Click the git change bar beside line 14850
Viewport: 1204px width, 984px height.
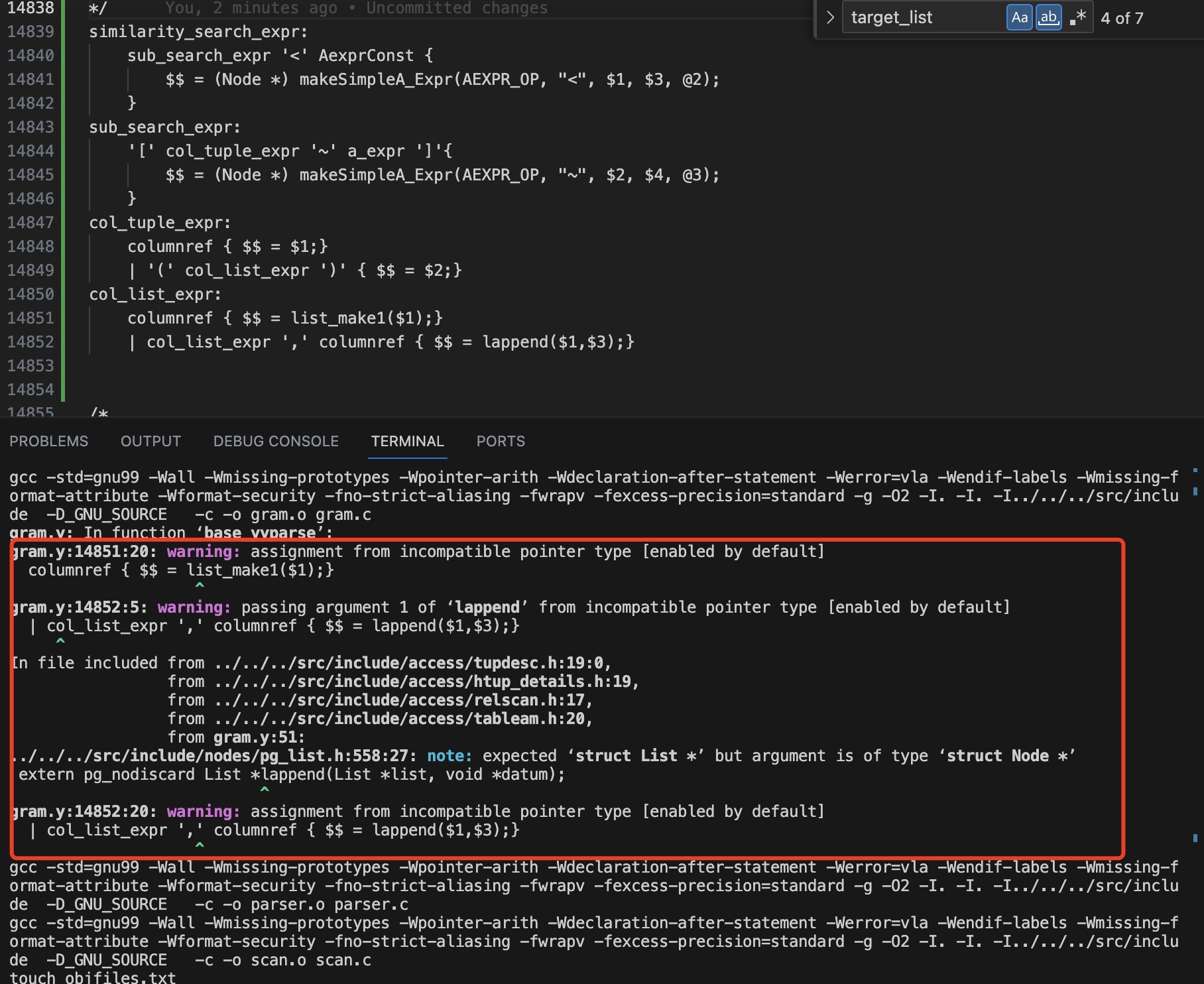[63, 294]
